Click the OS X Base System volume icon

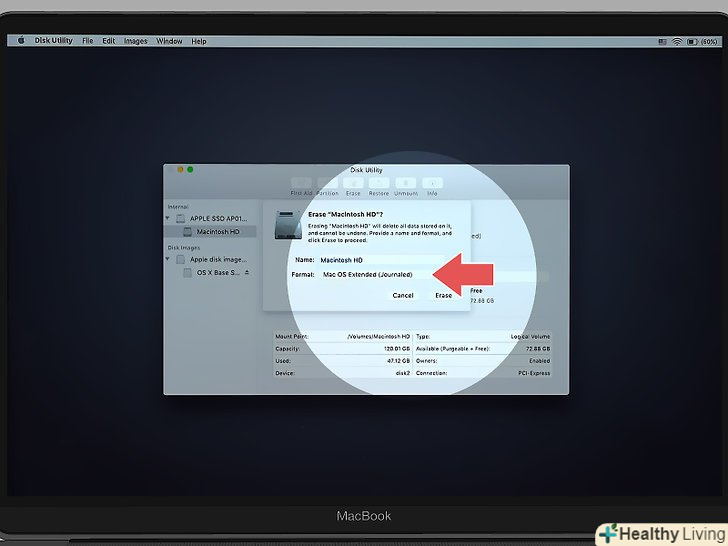point(188,273)
